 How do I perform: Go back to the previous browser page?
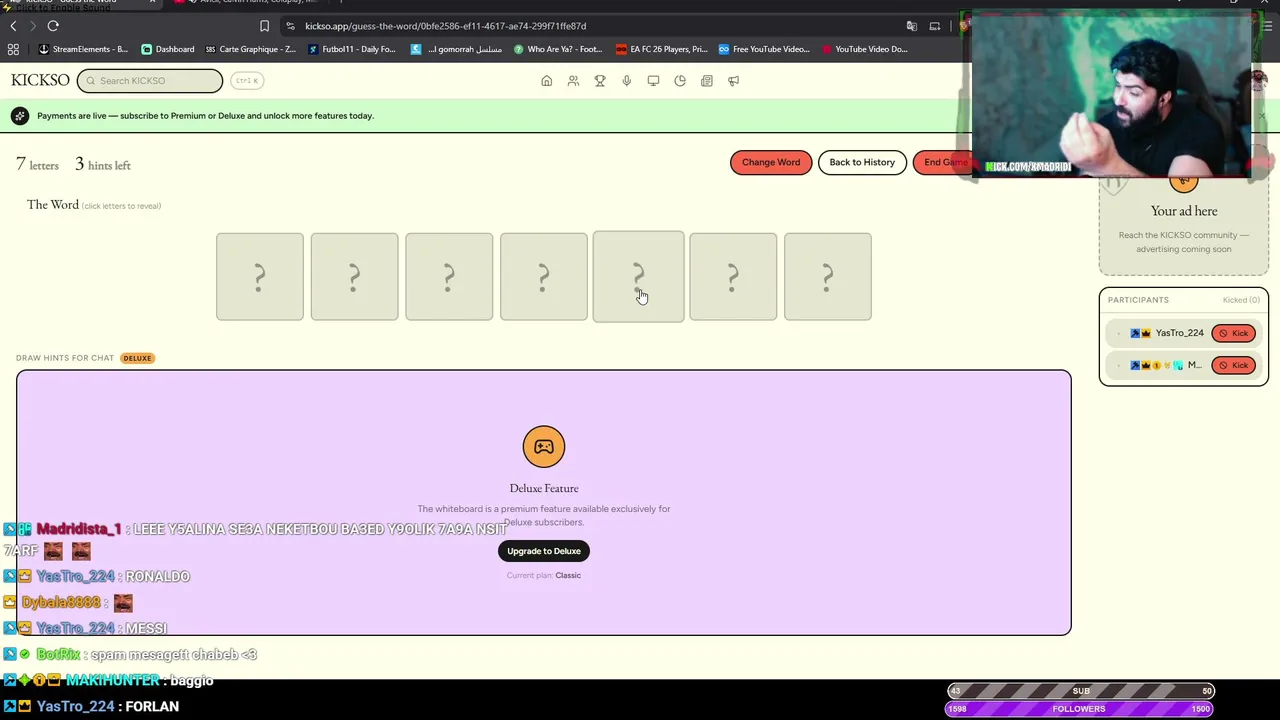click(x=13, y=26)
